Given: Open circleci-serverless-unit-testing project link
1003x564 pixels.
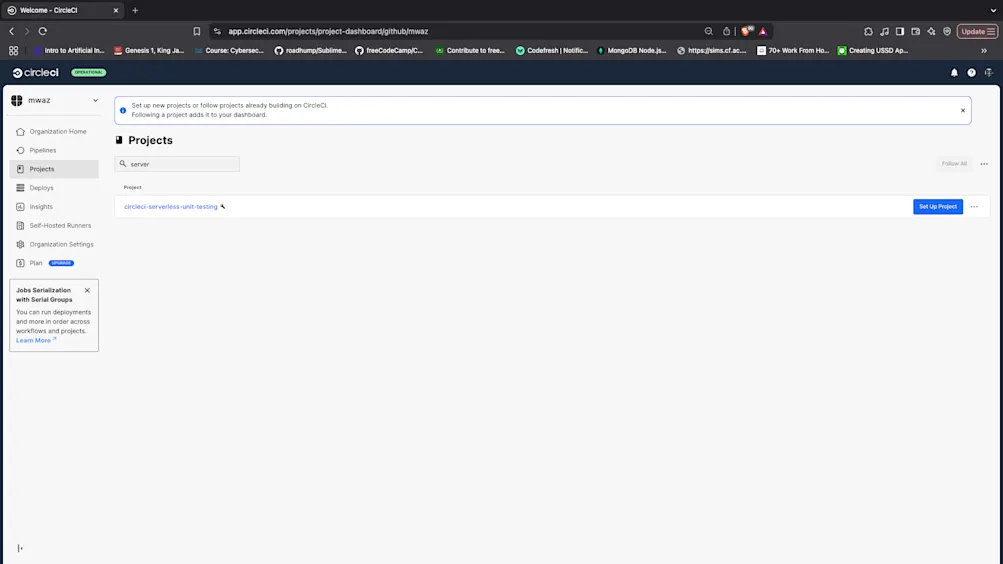Looking at the screenshot, I should coord(171,207).
